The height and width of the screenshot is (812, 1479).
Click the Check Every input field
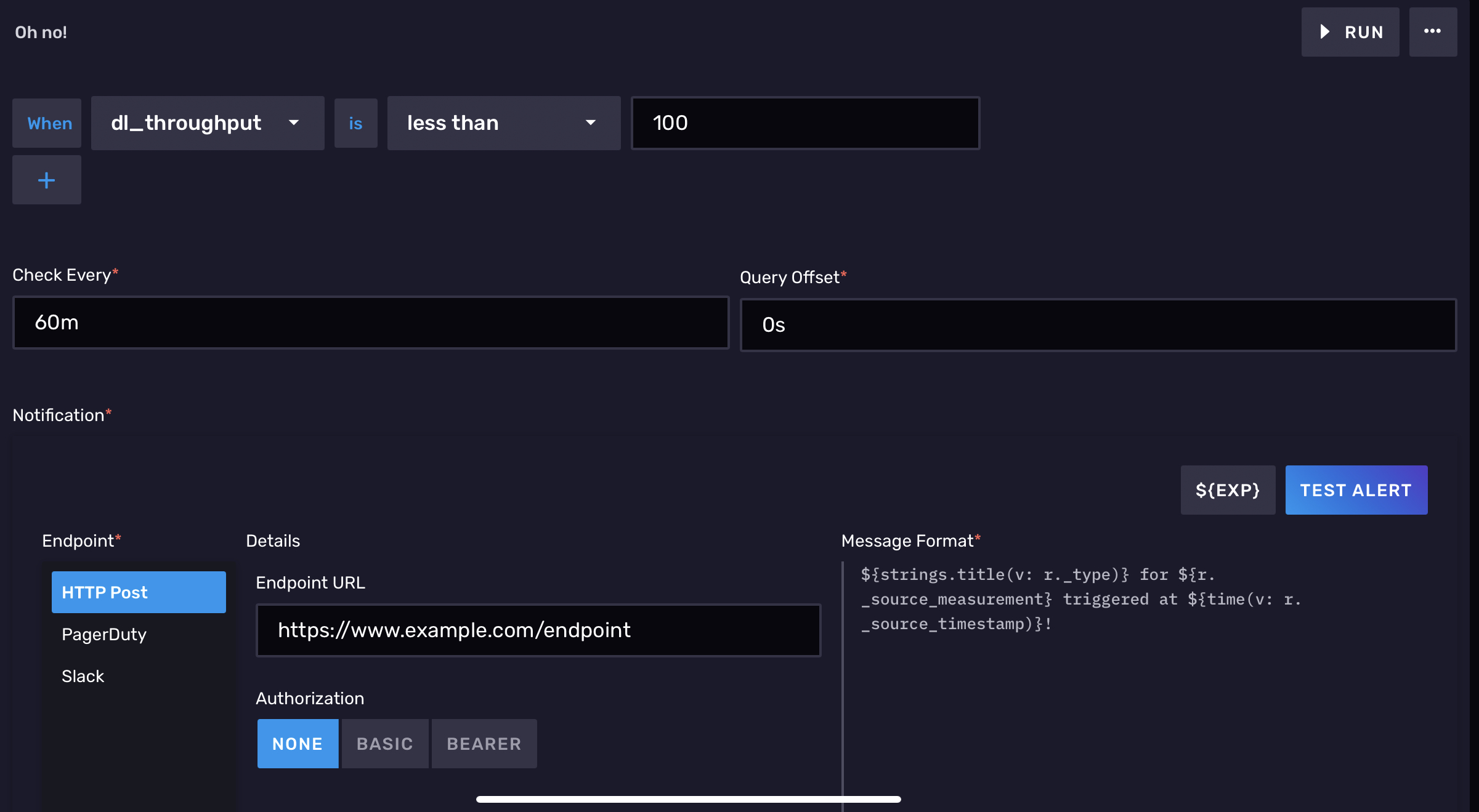coord(371,323)
